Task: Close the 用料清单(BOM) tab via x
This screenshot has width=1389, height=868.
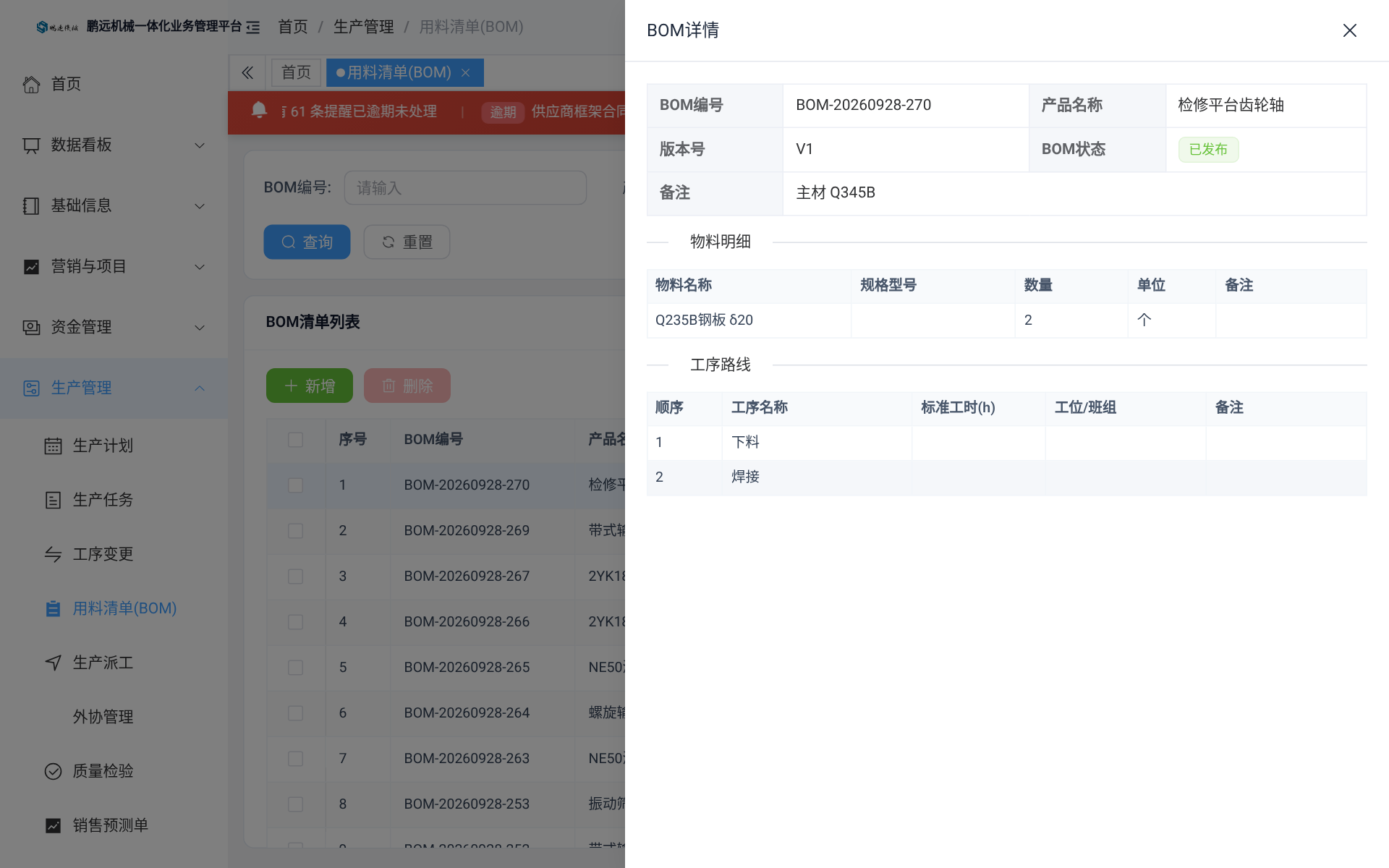Action: point(466,72)
